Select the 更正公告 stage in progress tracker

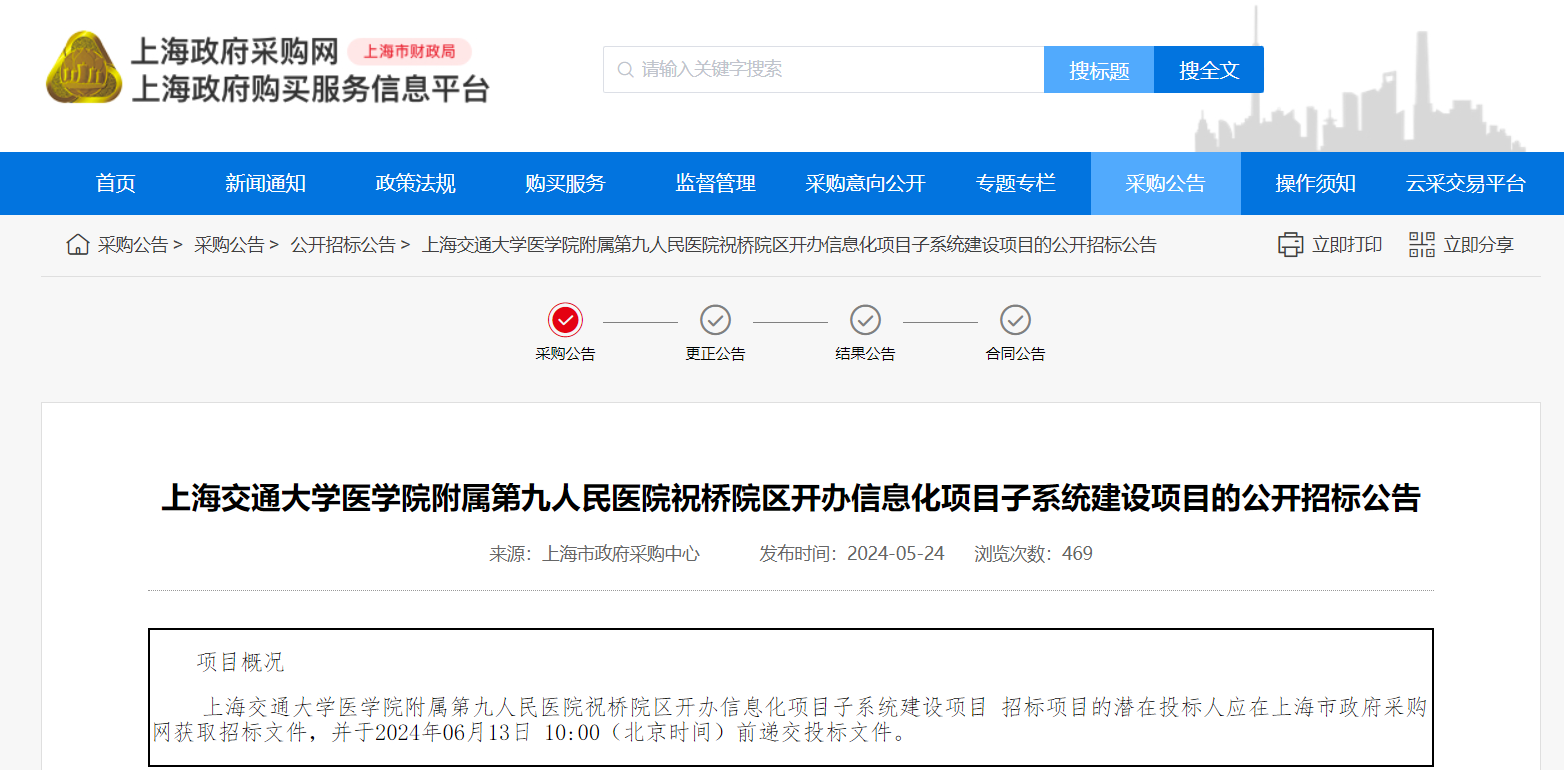point(715,320)
